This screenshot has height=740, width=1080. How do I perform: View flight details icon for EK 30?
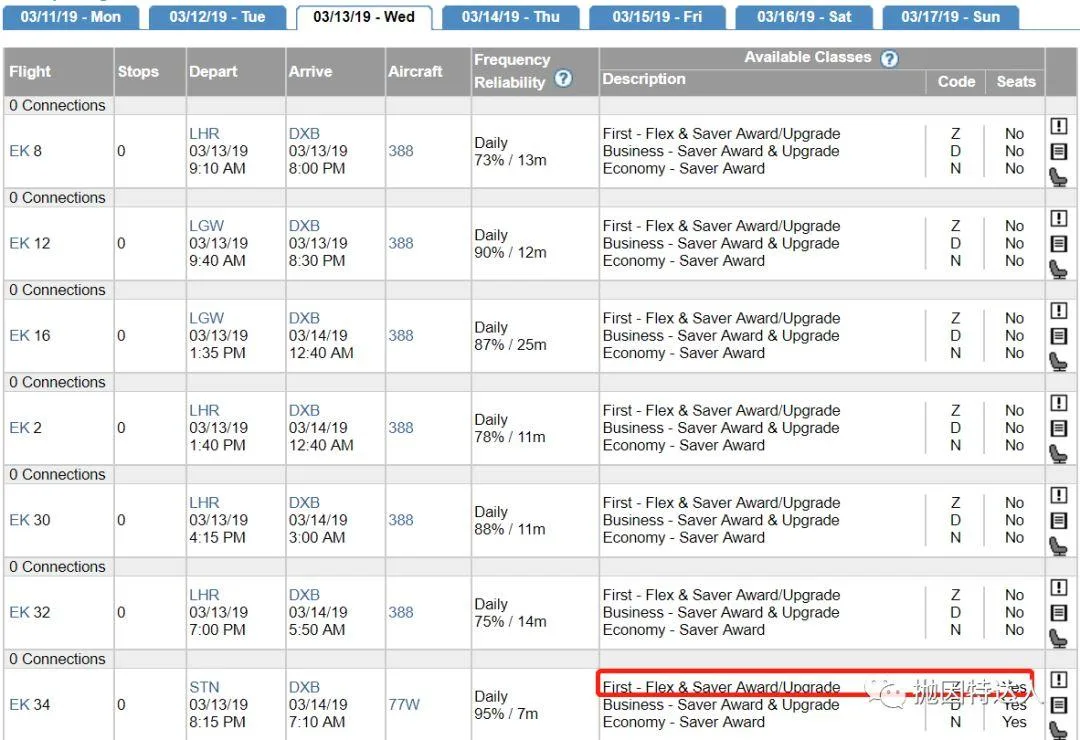1059,520
